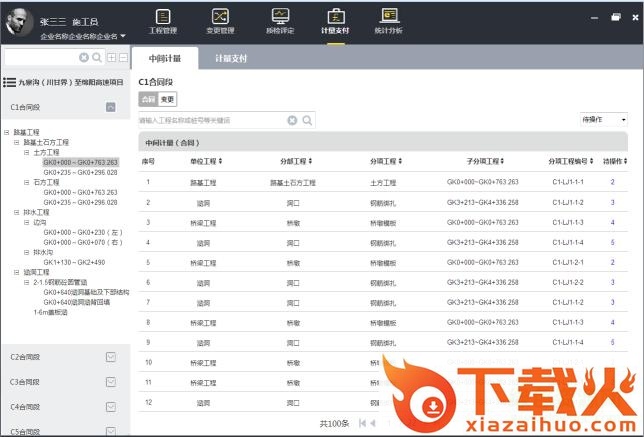The image size is (644, 437).
Task: Select the 变更 toggle button
Action: point(167,100)
